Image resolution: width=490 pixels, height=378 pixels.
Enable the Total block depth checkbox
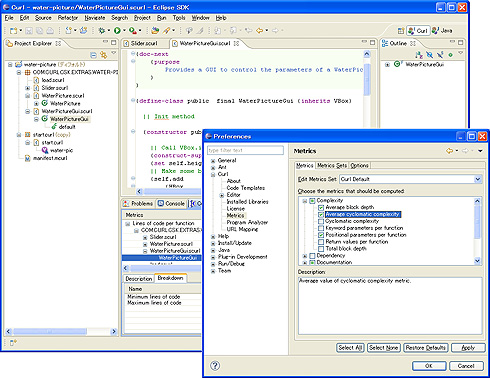(321, 249)
